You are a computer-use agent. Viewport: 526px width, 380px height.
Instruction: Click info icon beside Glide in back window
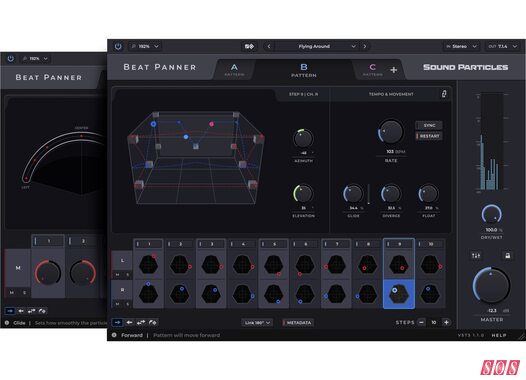(x=7, y=323)
